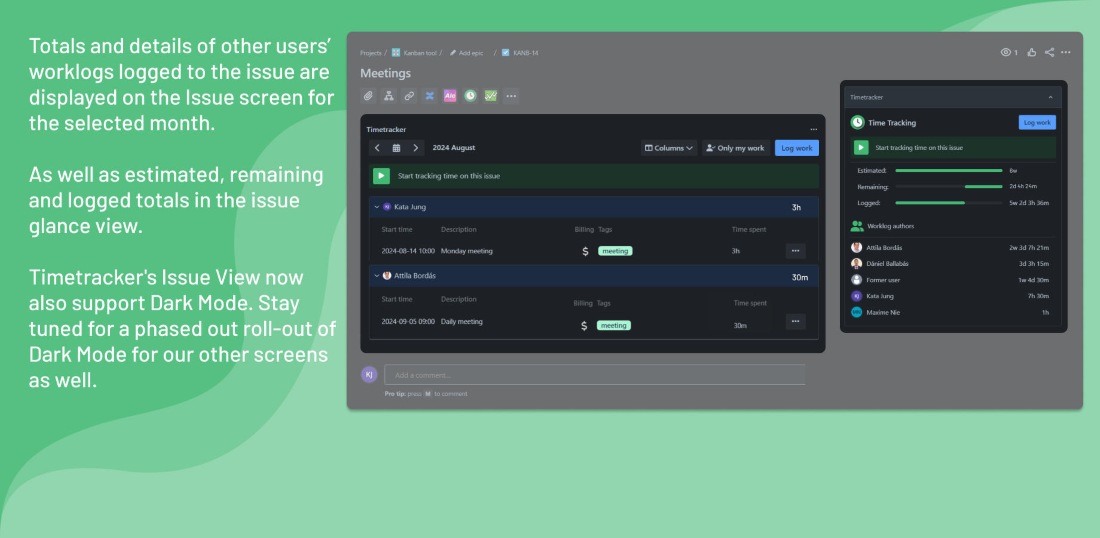Viewport: 1100px width, 538px height.
Task: Collapse the Kata Jung worklog group
Action: point(377,207)
